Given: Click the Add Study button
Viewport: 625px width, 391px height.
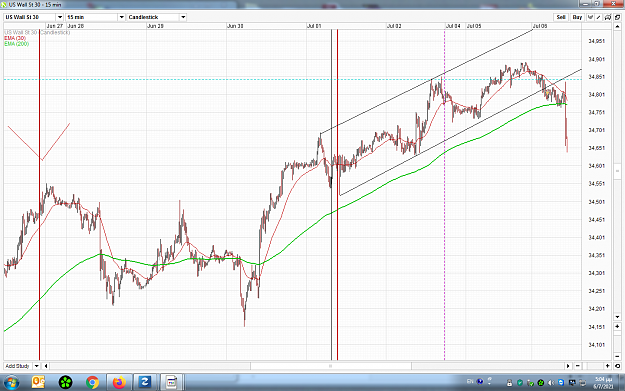Looking at the screenshot, I should [x=18, y=366].
